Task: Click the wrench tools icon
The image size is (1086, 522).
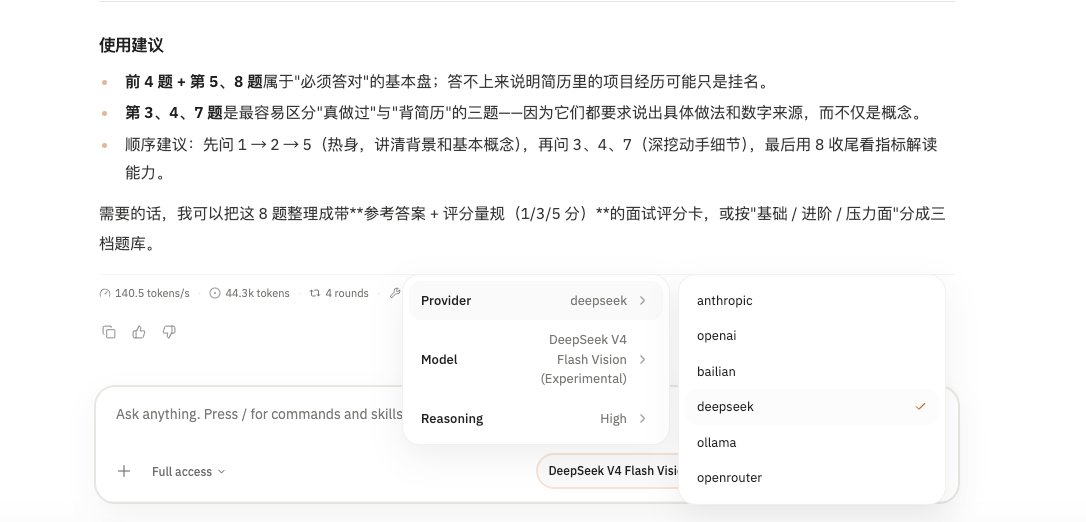Action: (x=395, y=293)
